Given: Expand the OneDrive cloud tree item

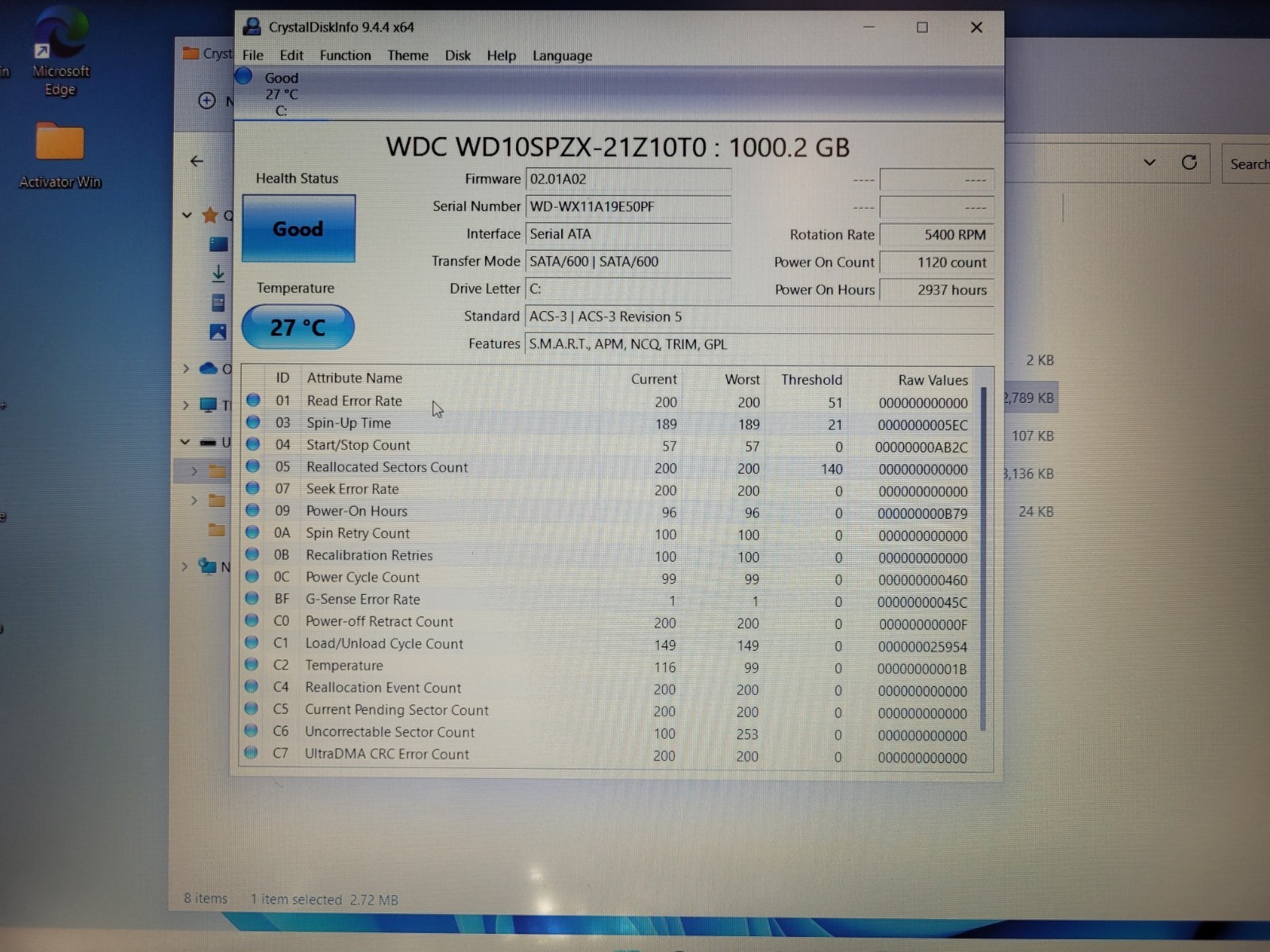Looking at the screenshot, I should [186, 368].
